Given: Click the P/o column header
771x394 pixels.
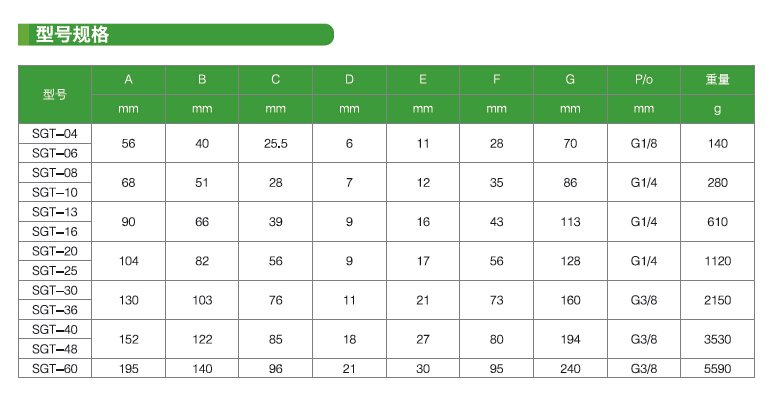Looking at the screenshot, I should click(x=644, y=80).
